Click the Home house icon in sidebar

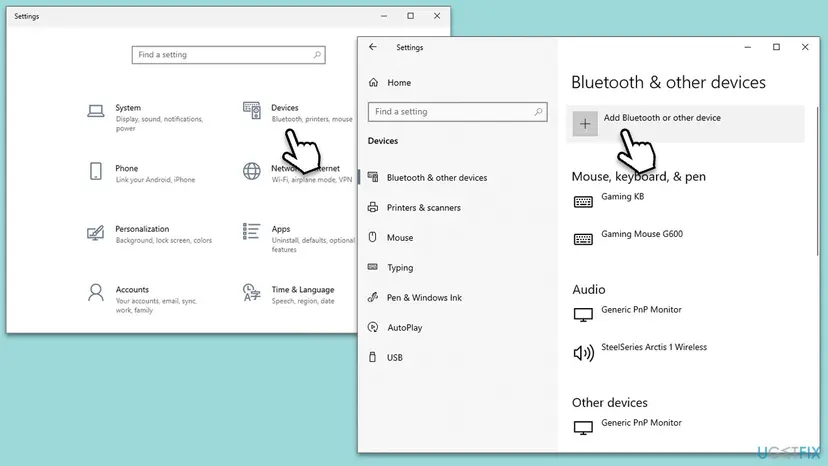point(373,82)
